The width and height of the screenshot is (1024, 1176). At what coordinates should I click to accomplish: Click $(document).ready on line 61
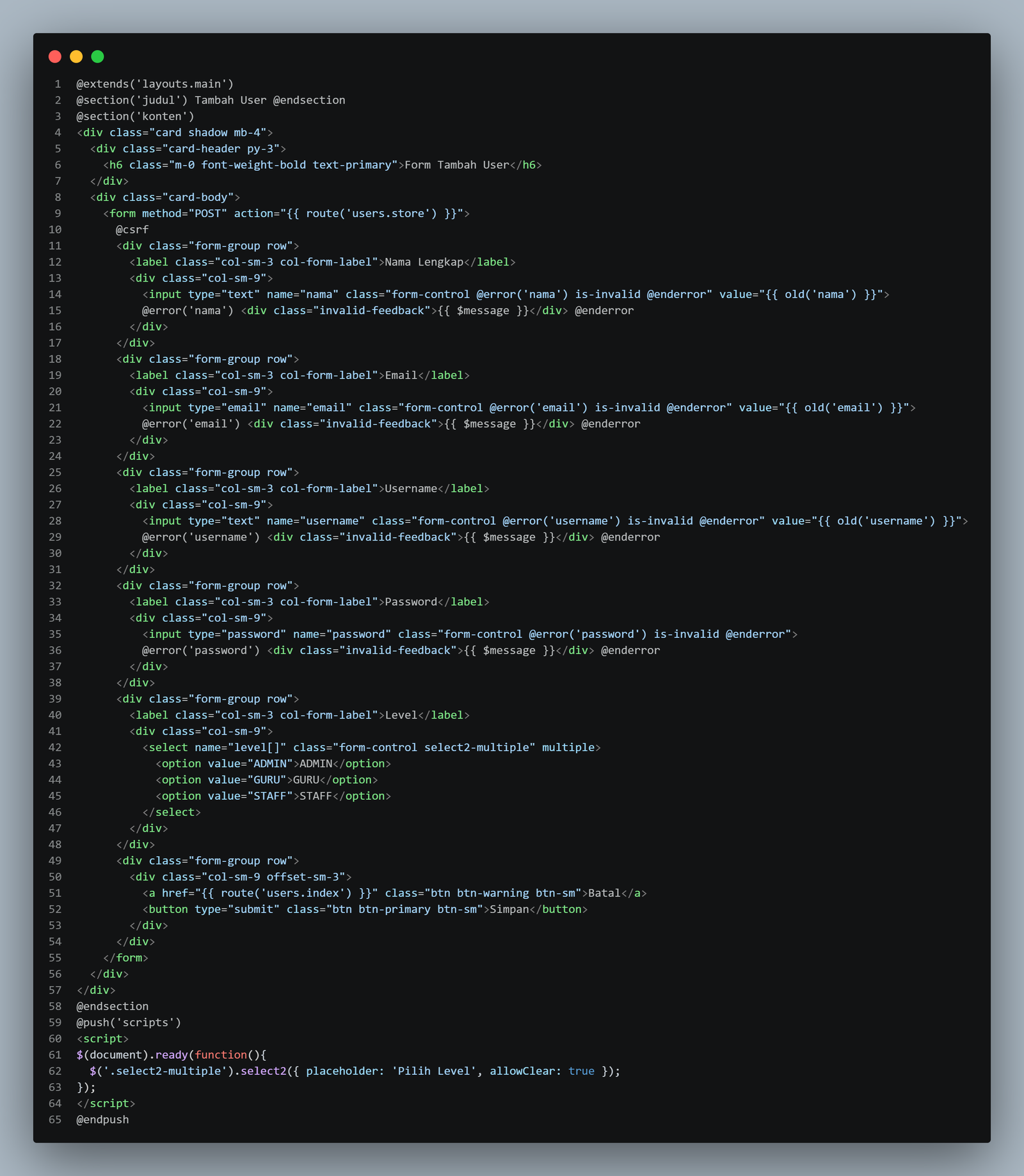(132, 1054)
